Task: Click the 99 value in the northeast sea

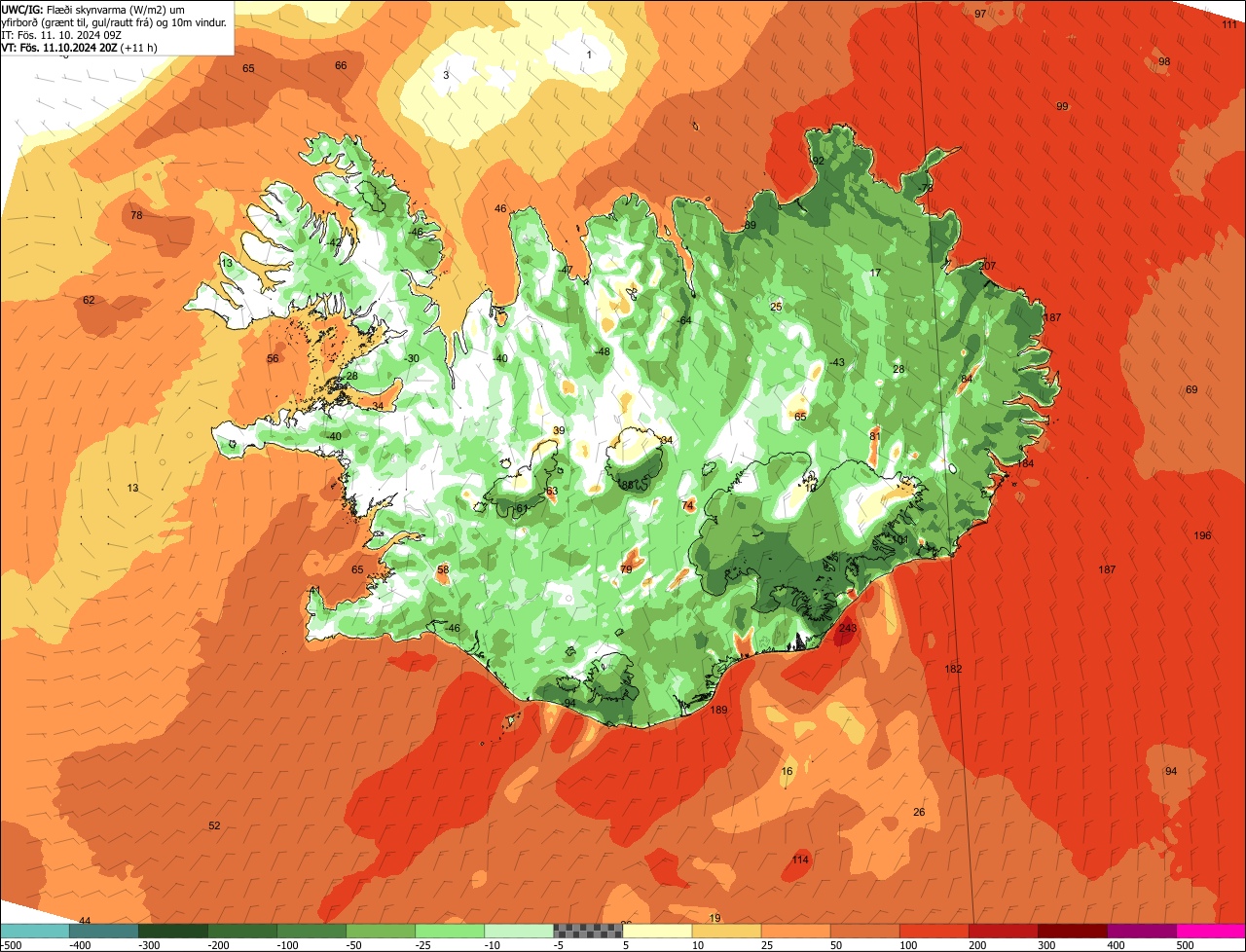Action: point(1062,106)
